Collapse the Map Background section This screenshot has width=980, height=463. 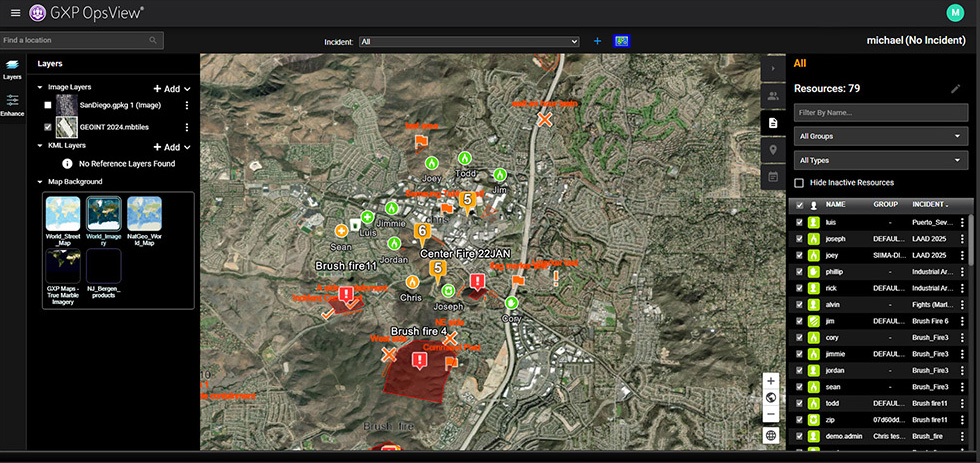click(38, 182)
